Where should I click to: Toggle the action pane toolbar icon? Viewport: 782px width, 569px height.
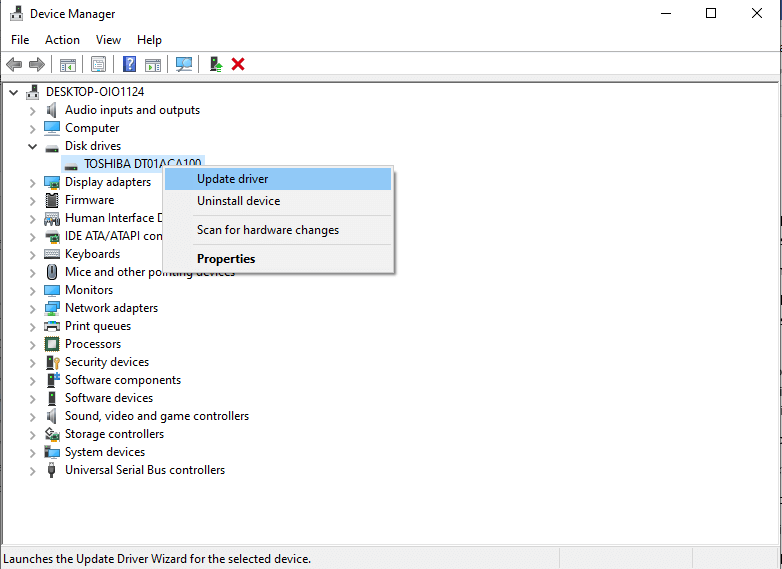[153, 65]
